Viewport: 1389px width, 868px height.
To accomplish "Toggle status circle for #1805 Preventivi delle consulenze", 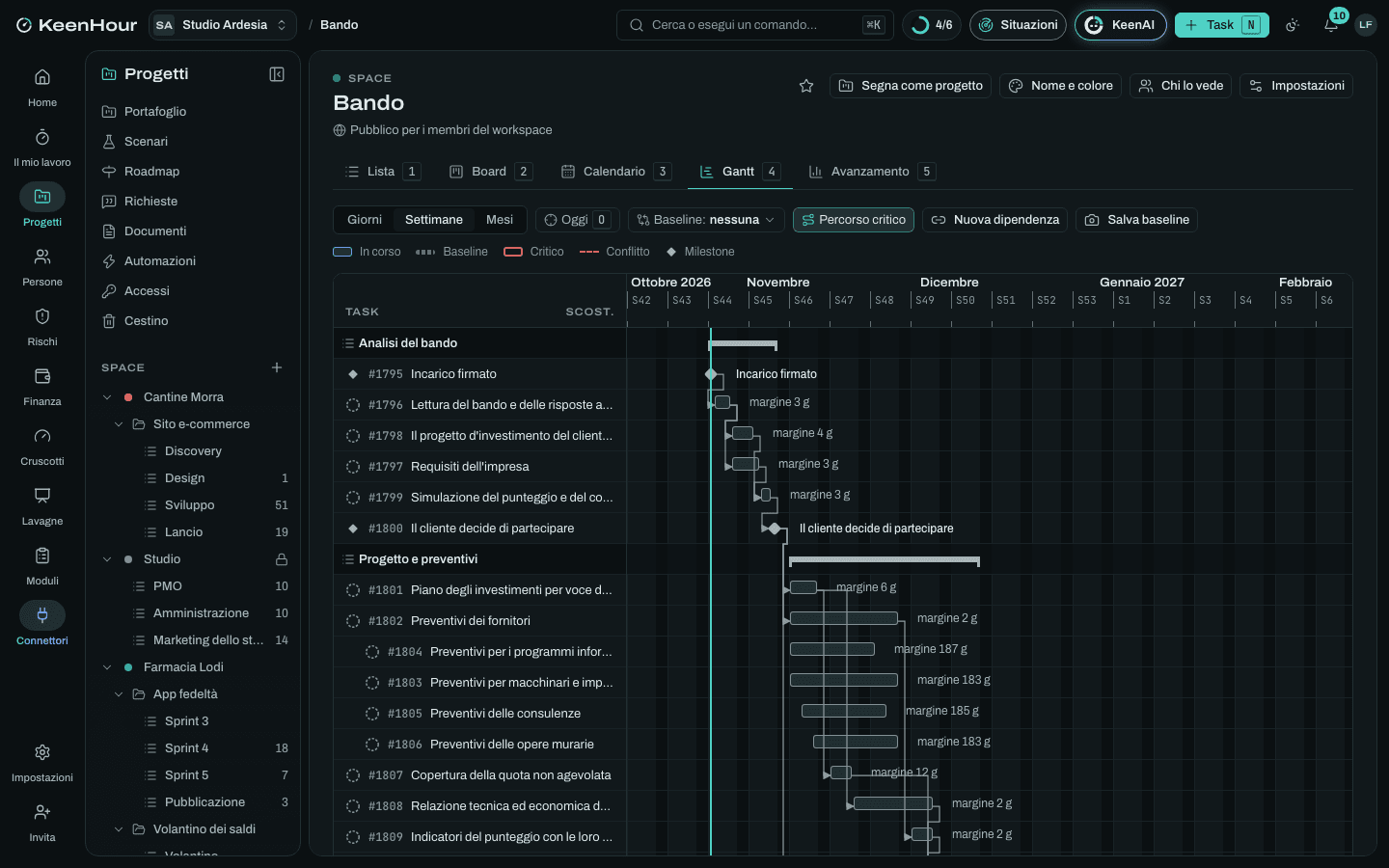I will 372,714.
